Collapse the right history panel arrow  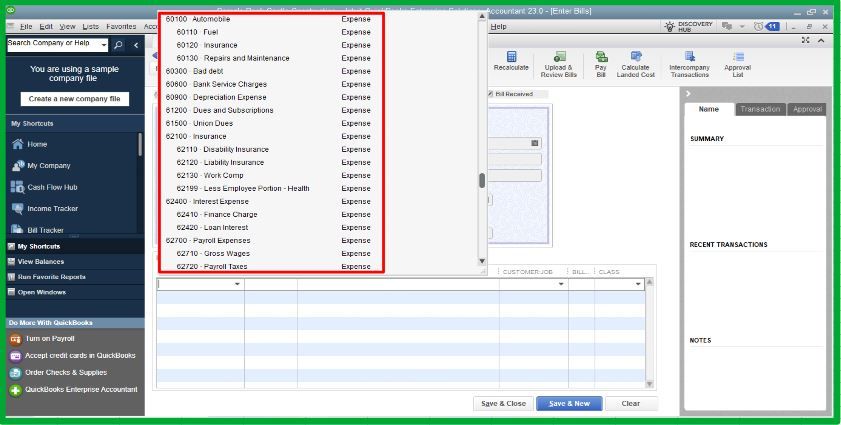[x=688, y=93]
